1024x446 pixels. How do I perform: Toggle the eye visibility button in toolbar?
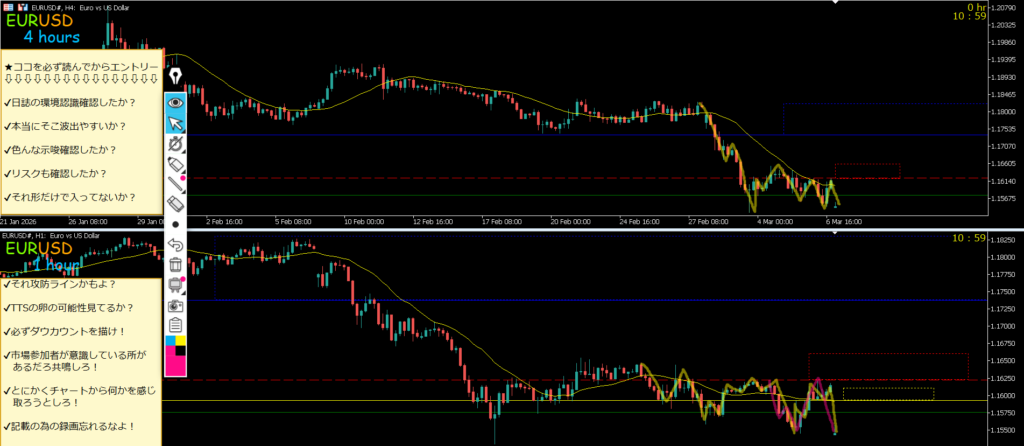pyautogui.click(x=176, y=102)
